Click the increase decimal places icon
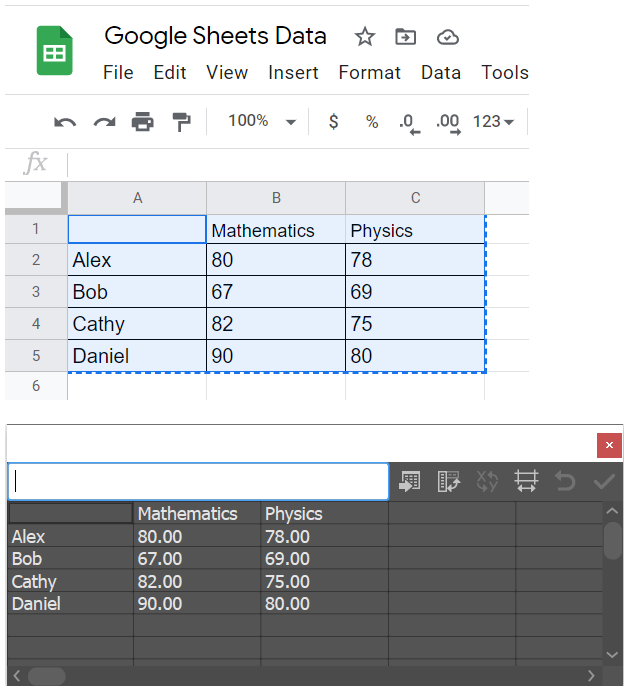This screenshot has width=630, height=691. point(448,123)
